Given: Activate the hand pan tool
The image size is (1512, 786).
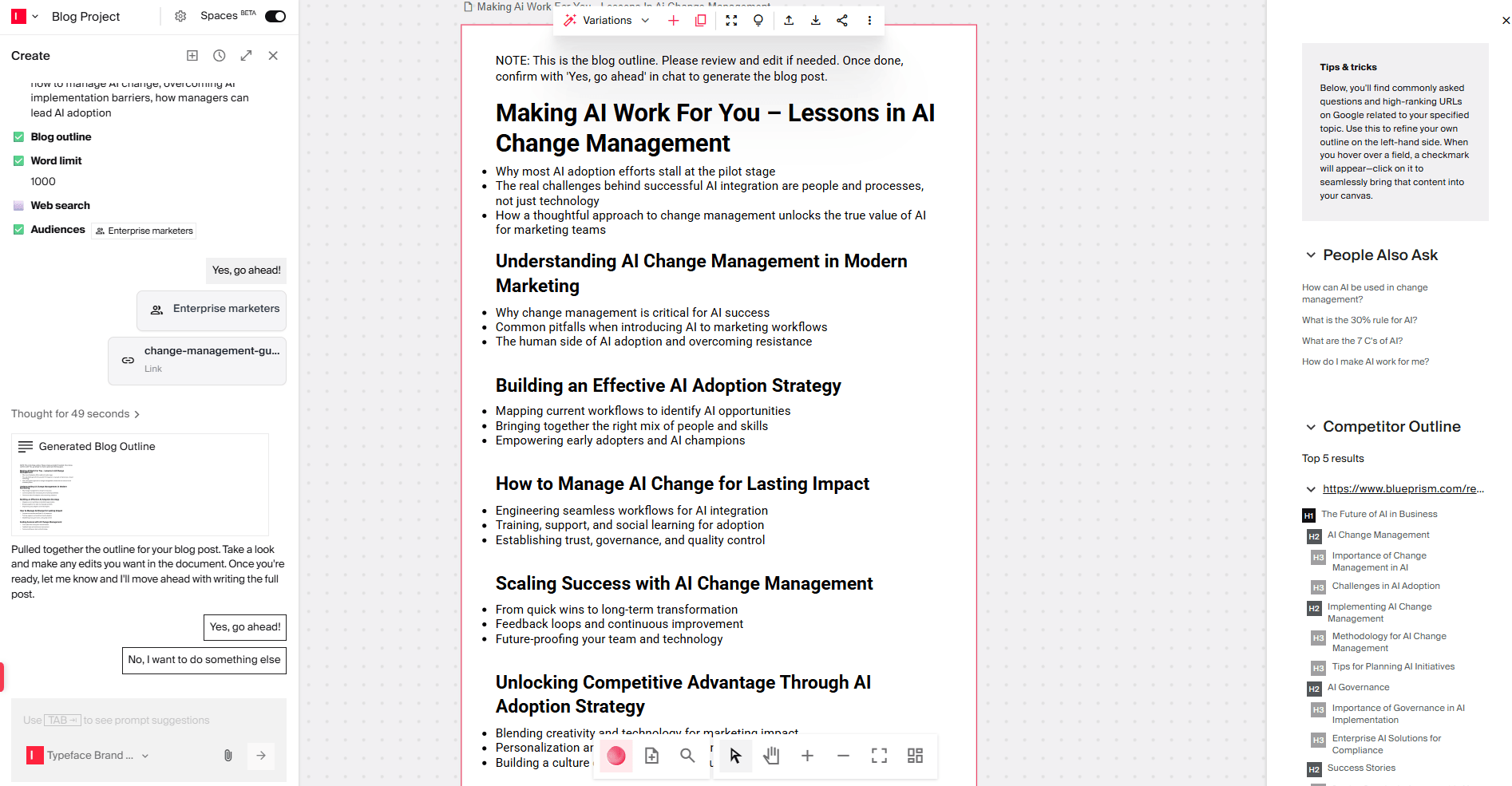Looking at the screenshot, I should coord(771,756).
